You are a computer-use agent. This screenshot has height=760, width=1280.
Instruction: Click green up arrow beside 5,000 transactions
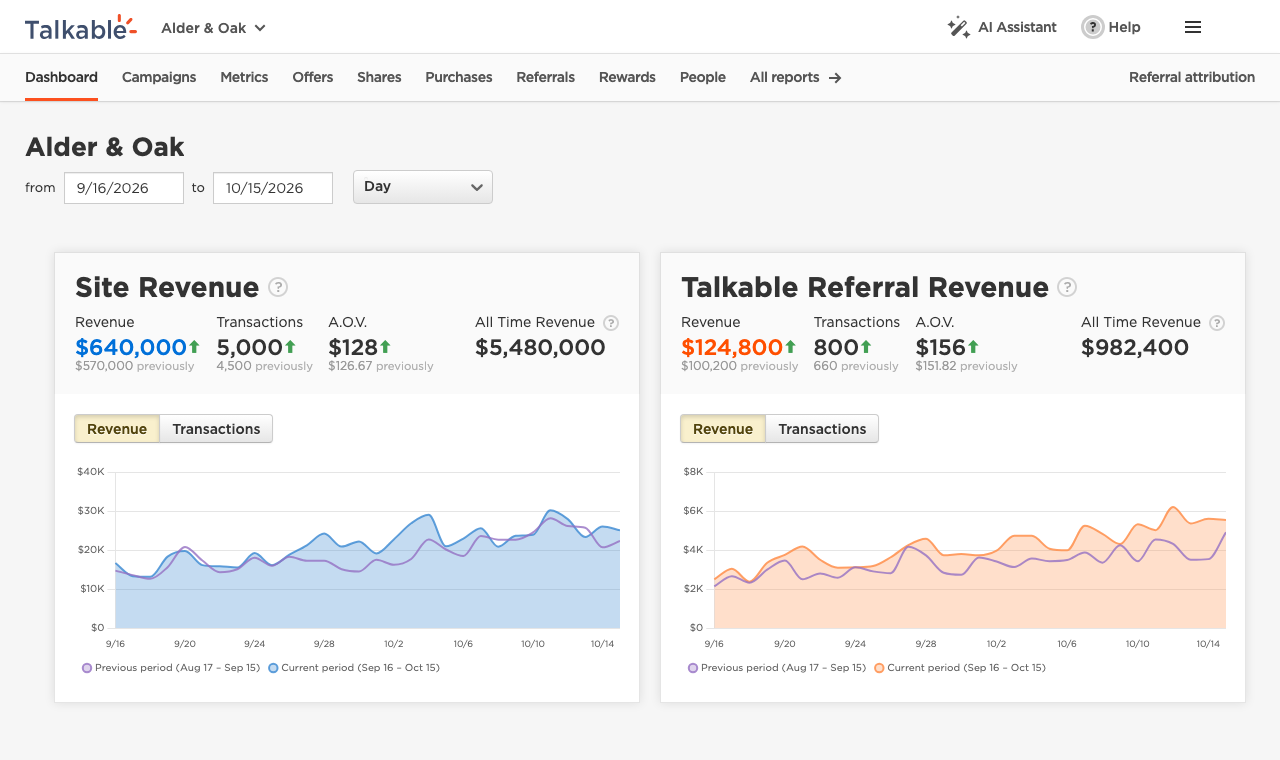coord(290,347)
